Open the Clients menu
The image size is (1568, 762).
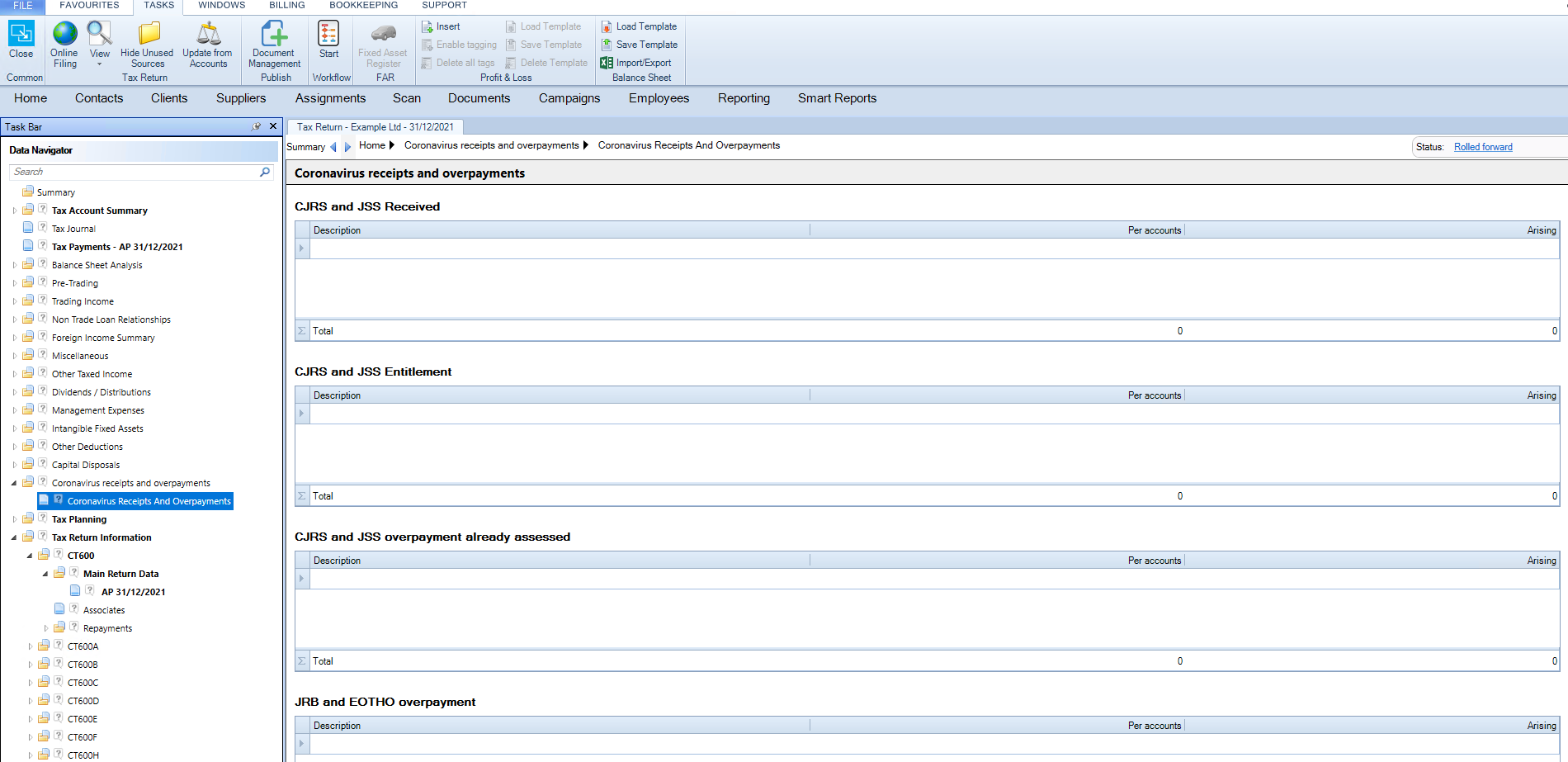click(x=169, y=98)
